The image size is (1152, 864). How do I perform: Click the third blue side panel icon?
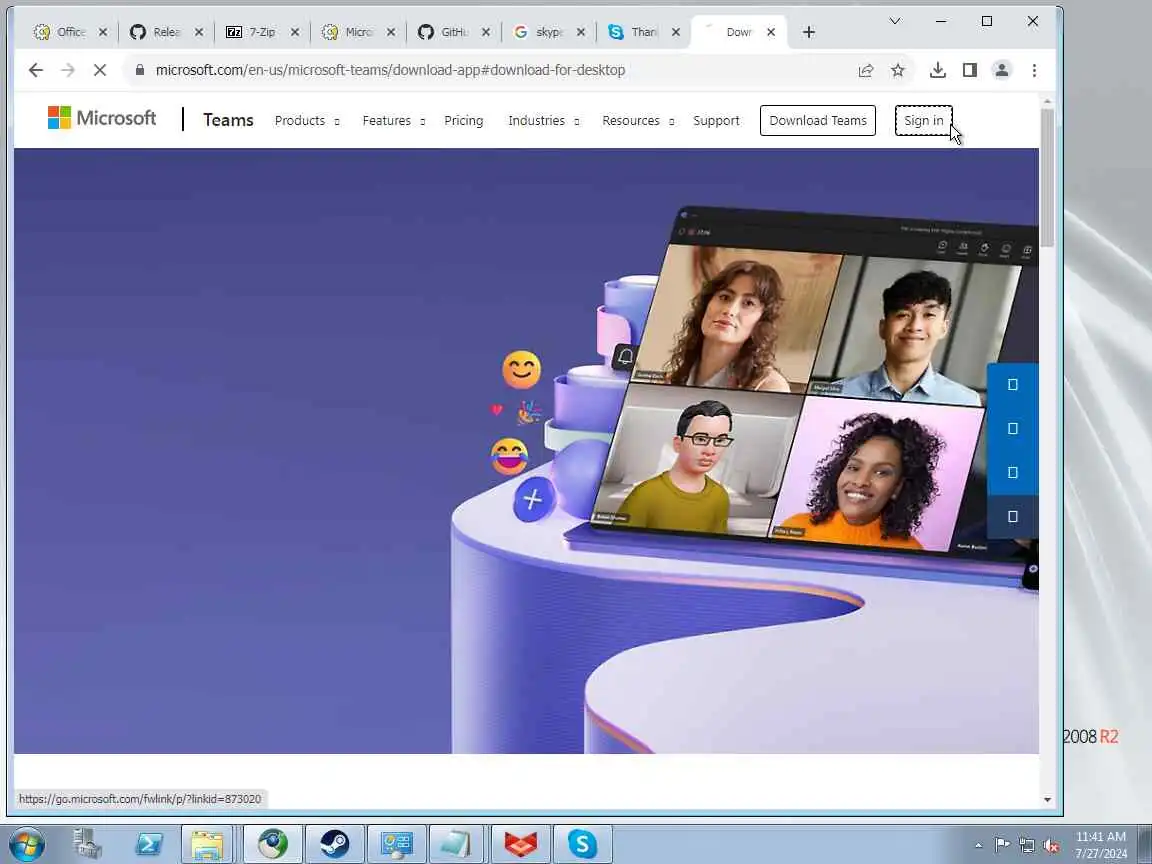[x=1012, y=472]
